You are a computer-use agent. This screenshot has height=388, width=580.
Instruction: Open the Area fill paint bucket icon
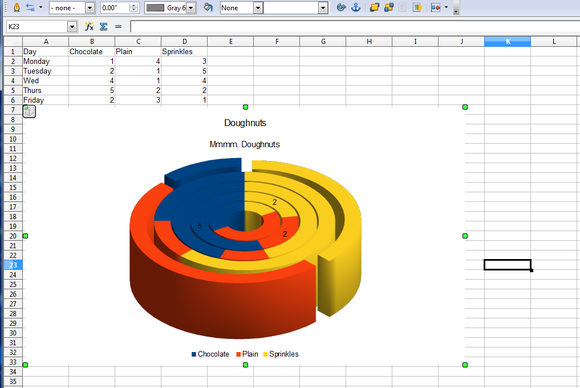click(208, 7)
